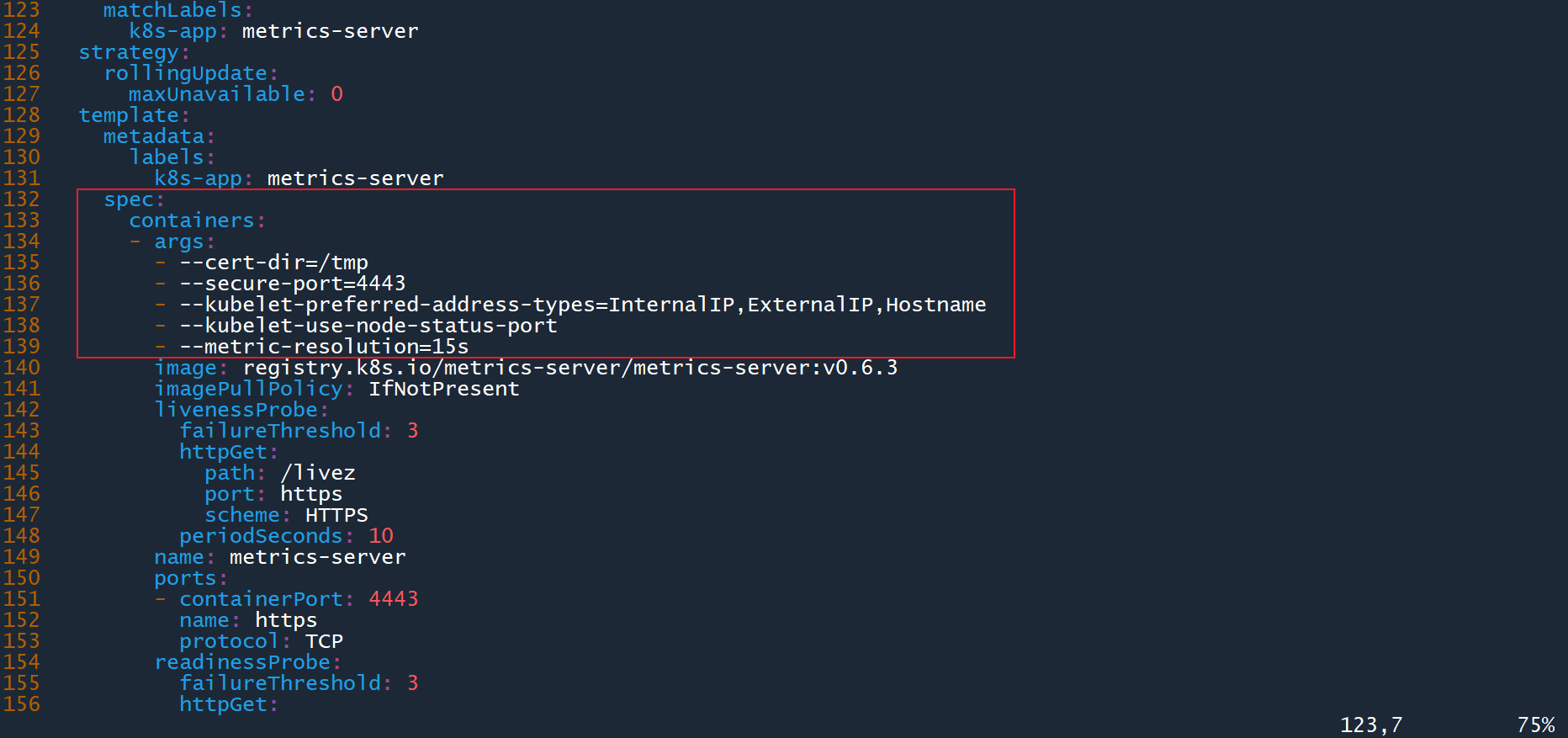Click the livenessProbe key
The width and height of the screenshot is (1568, 738).
point(236,410)
